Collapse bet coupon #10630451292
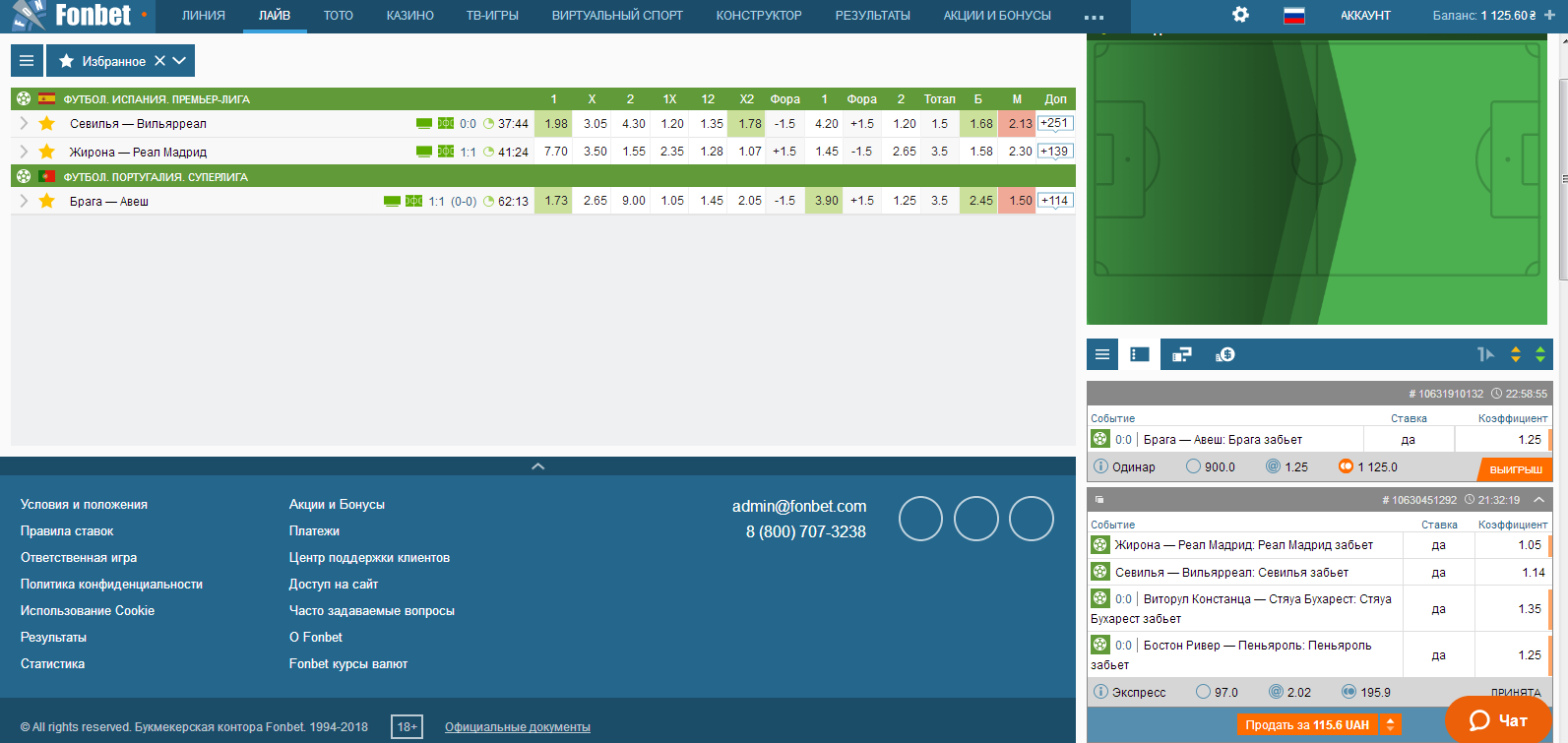 pyautogui.click(x=1538, y=500)
